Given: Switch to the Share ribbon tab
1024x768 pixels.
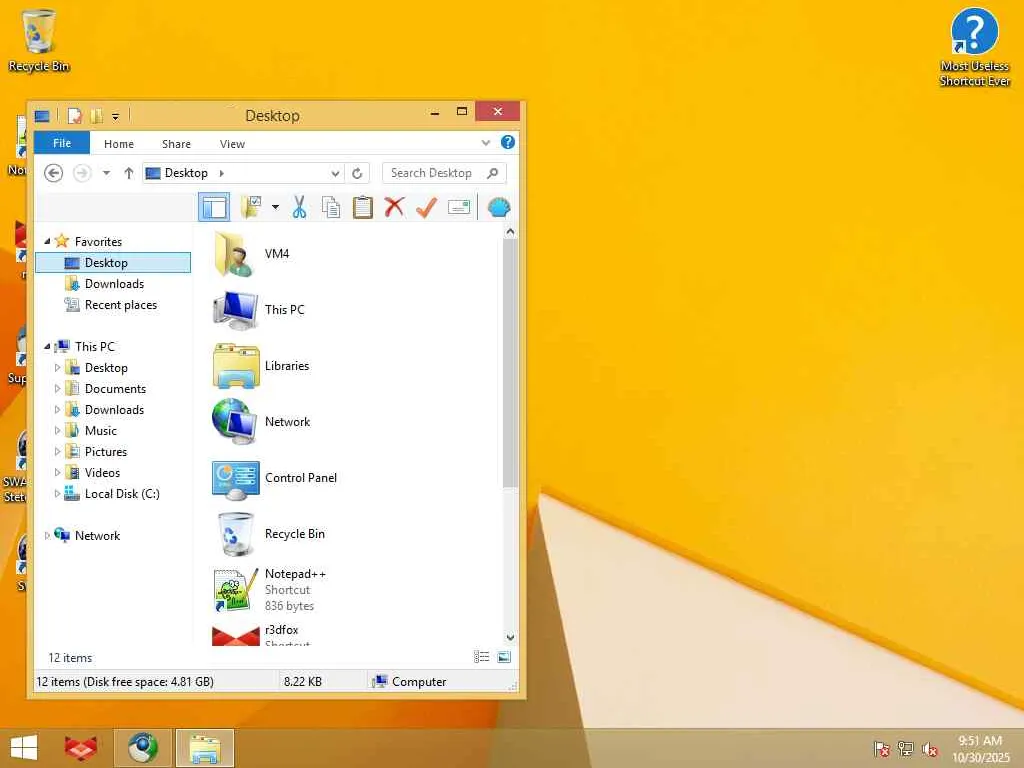Looking at the screenshot, I should 176,144.
